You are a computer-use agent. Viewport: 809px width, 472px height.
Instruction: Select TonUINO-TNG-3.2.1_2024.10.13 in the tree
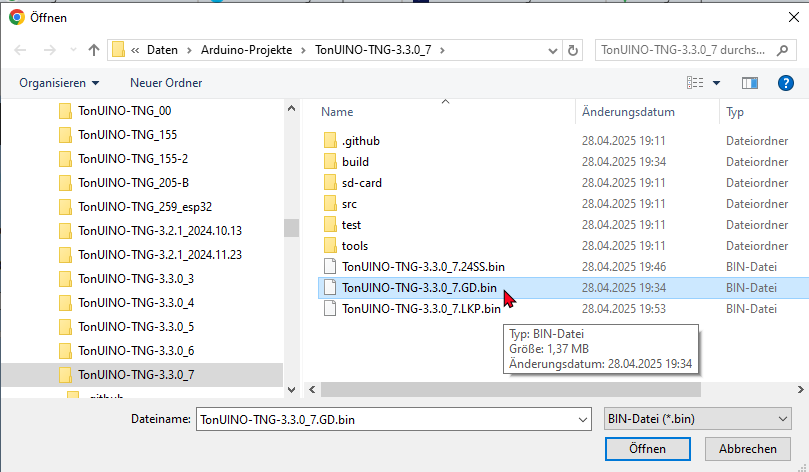160,231
